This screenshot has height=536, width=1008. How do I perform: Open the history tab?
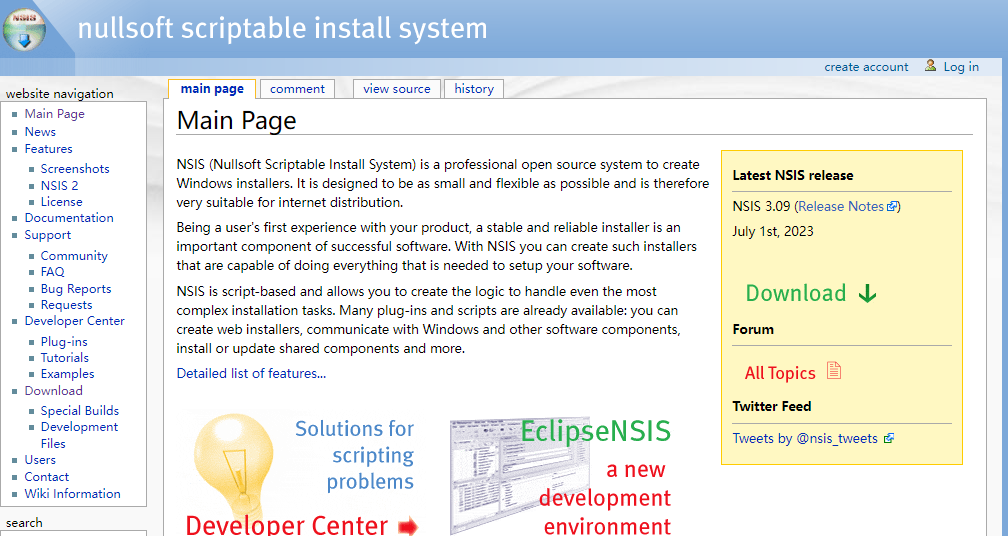point(474,89)
